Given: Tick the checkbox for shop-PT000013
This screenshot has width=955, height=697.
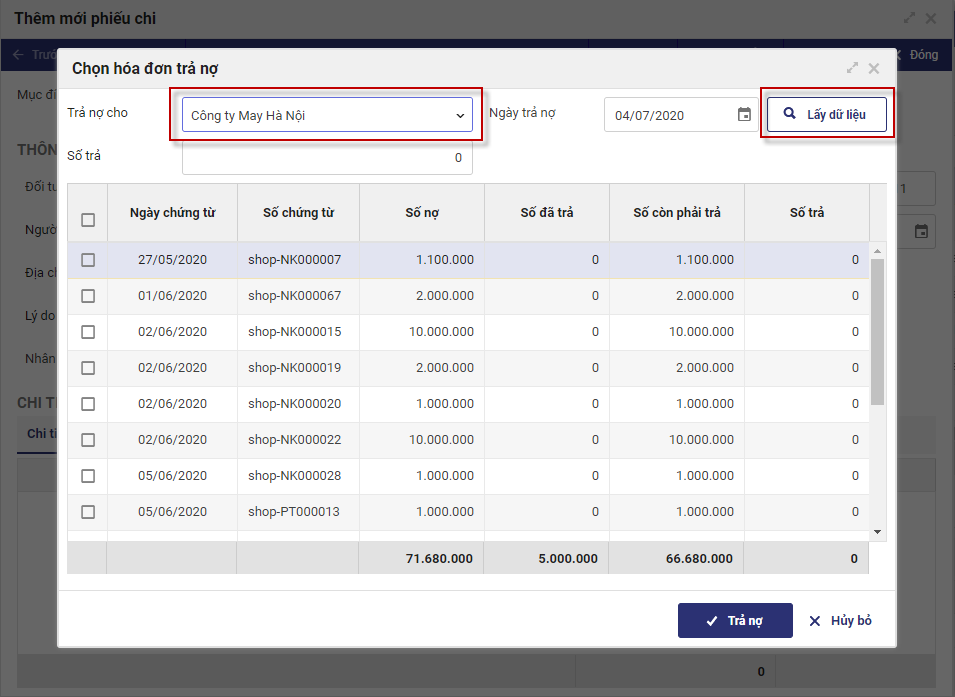Looking at the screenshot, I should click(88, 512).
